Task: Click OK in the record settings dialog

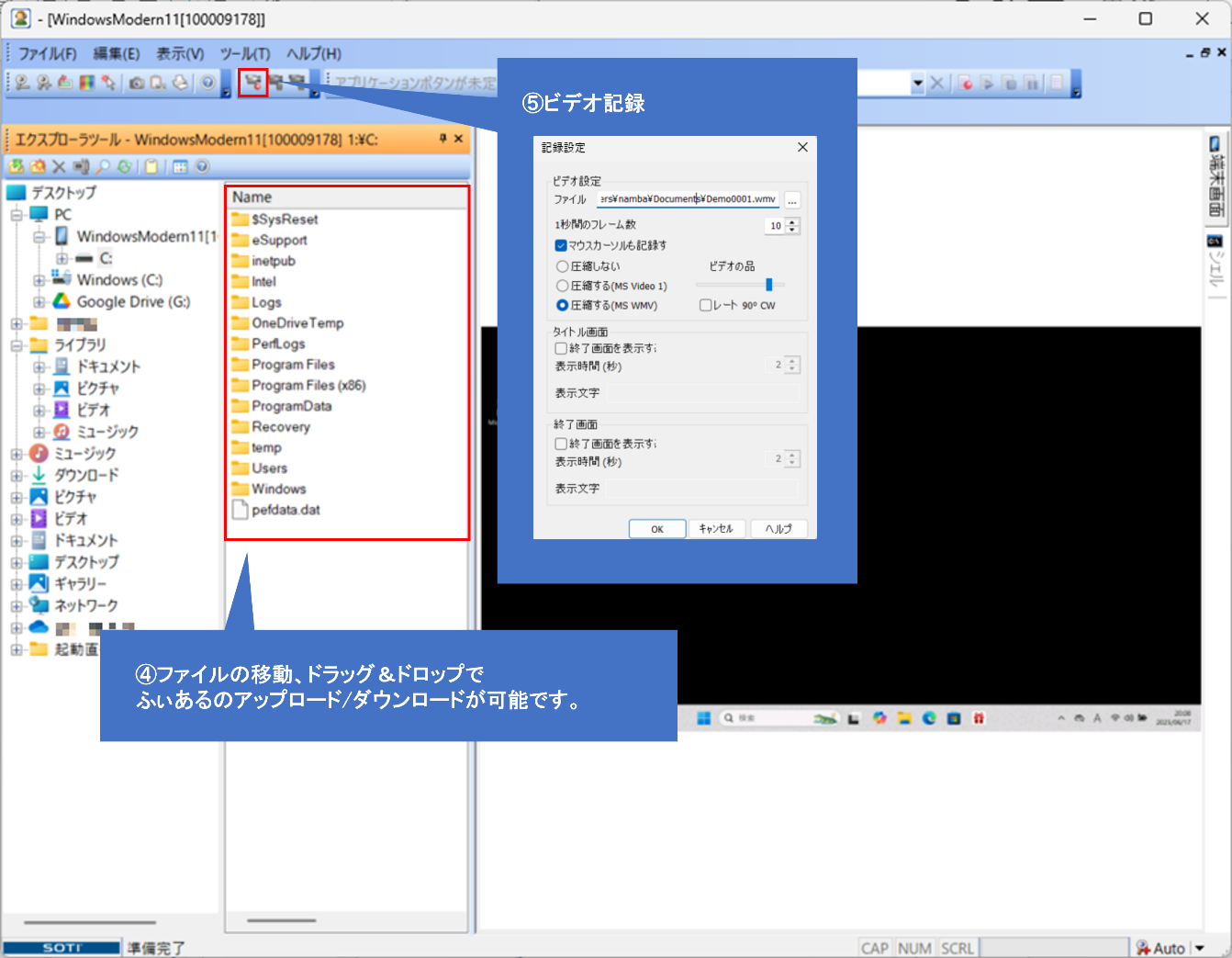Action: click(657, 529)
